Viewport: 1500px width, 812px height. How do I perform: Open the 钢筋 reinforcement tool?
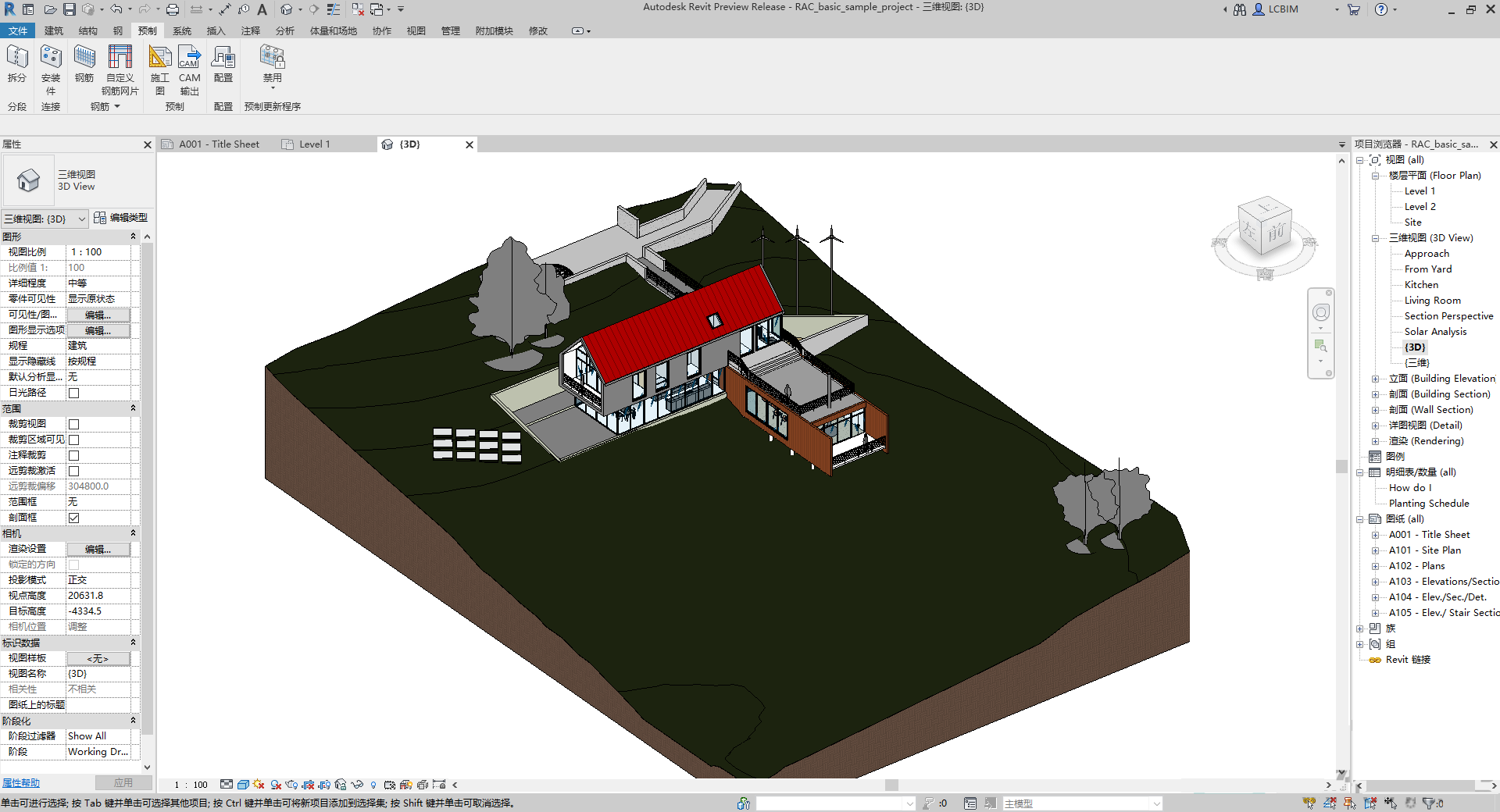coord(84,63)
